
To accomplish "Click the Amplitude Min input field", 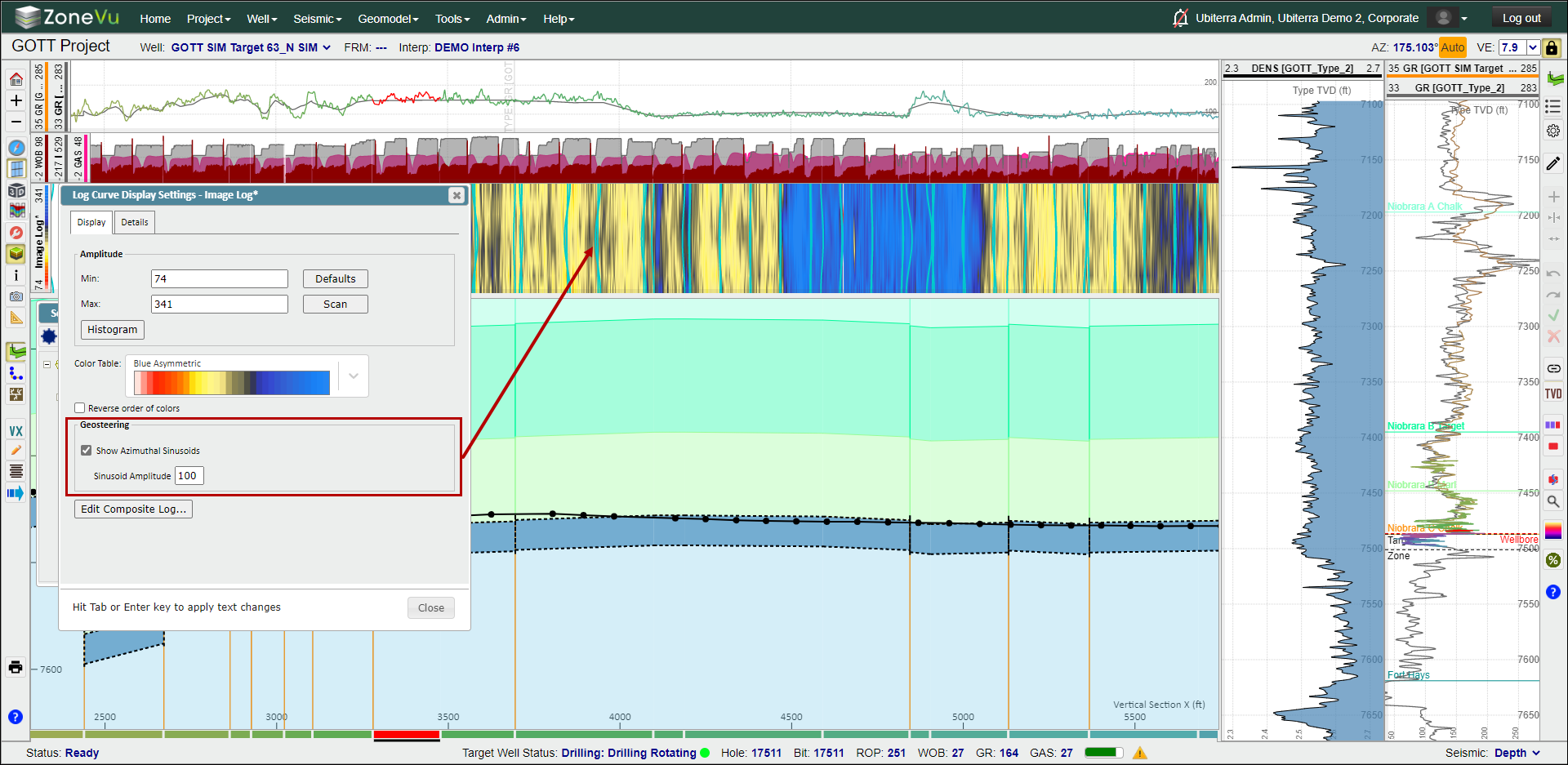I will point(220,278).
